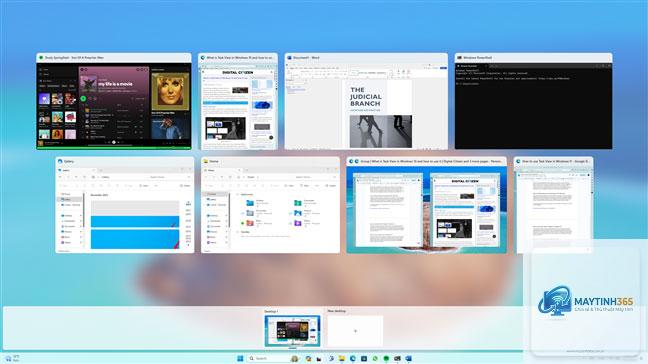Open WhatsApp from the taskbar
Viewport: 648px width, 364px height.
(x=375, y=358)
